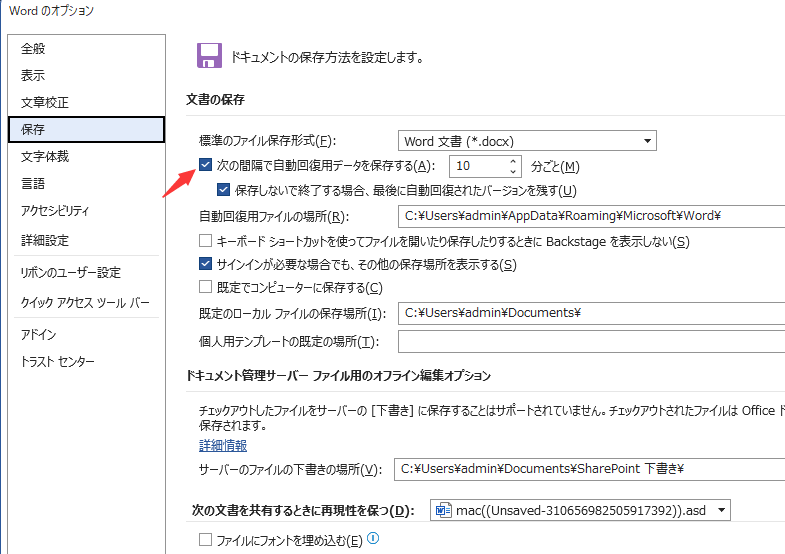Open アドイン options category
This screenshot has height=554, width=785.
pos(87,334)
